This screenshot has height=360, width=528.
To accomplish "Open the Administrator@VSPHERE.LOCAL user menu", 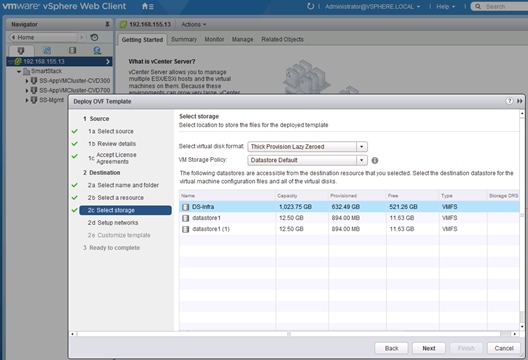I will pyautogui.click(x=372, y=6).
